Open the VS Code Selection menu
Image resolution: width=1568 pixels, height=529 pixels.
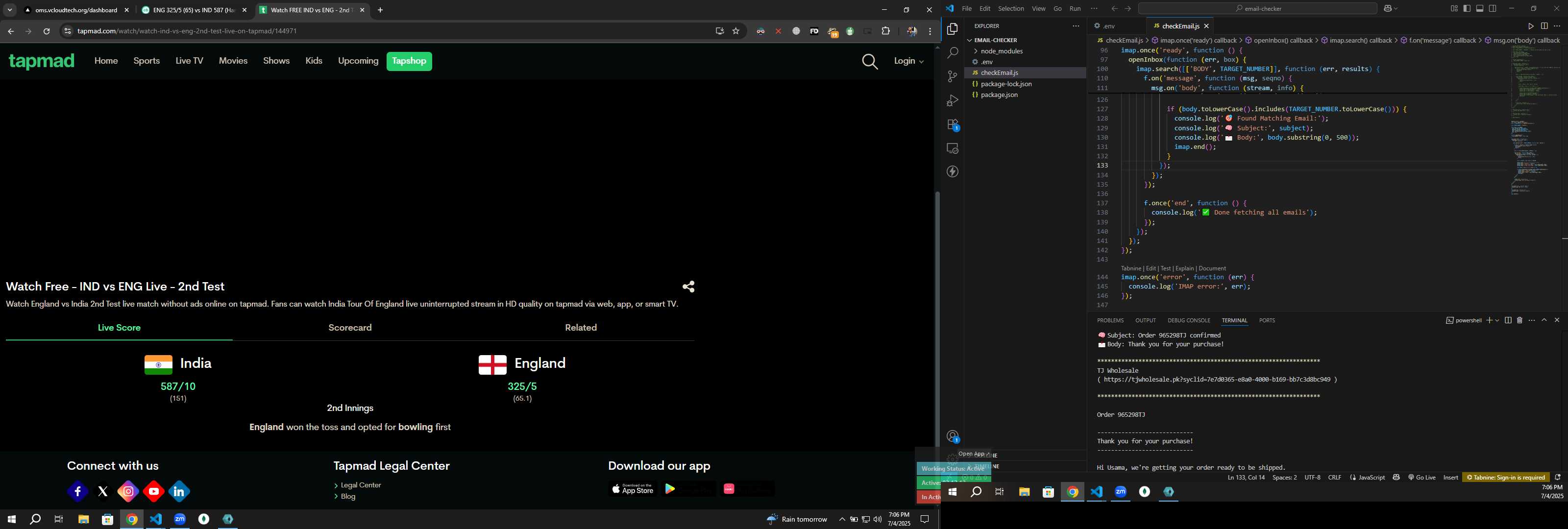[1010, 8]
